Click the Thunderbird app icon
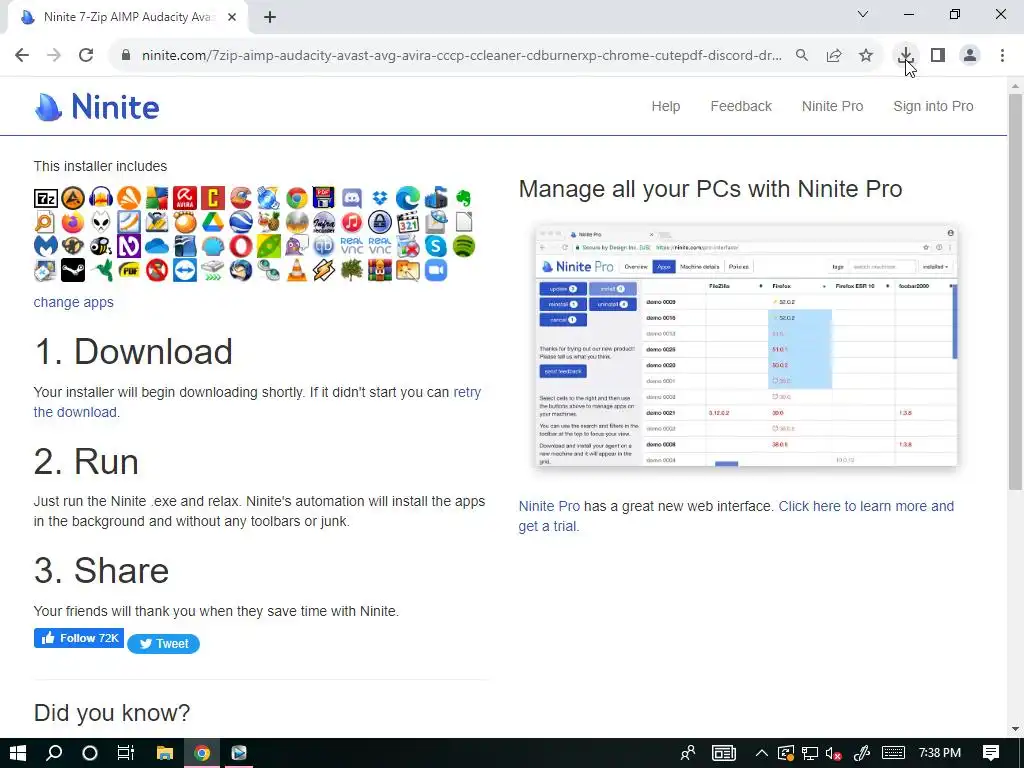 click(x=241, y=270)
